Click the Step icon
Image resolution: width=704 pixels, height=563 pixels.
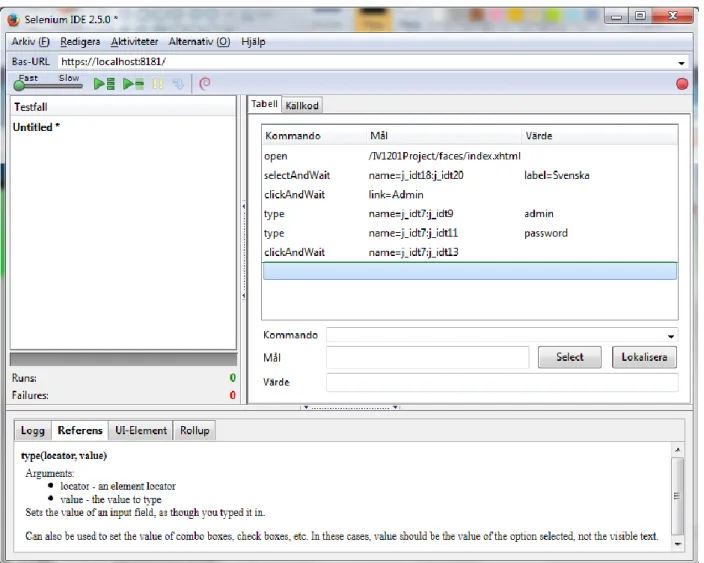[x=178, y=84]
